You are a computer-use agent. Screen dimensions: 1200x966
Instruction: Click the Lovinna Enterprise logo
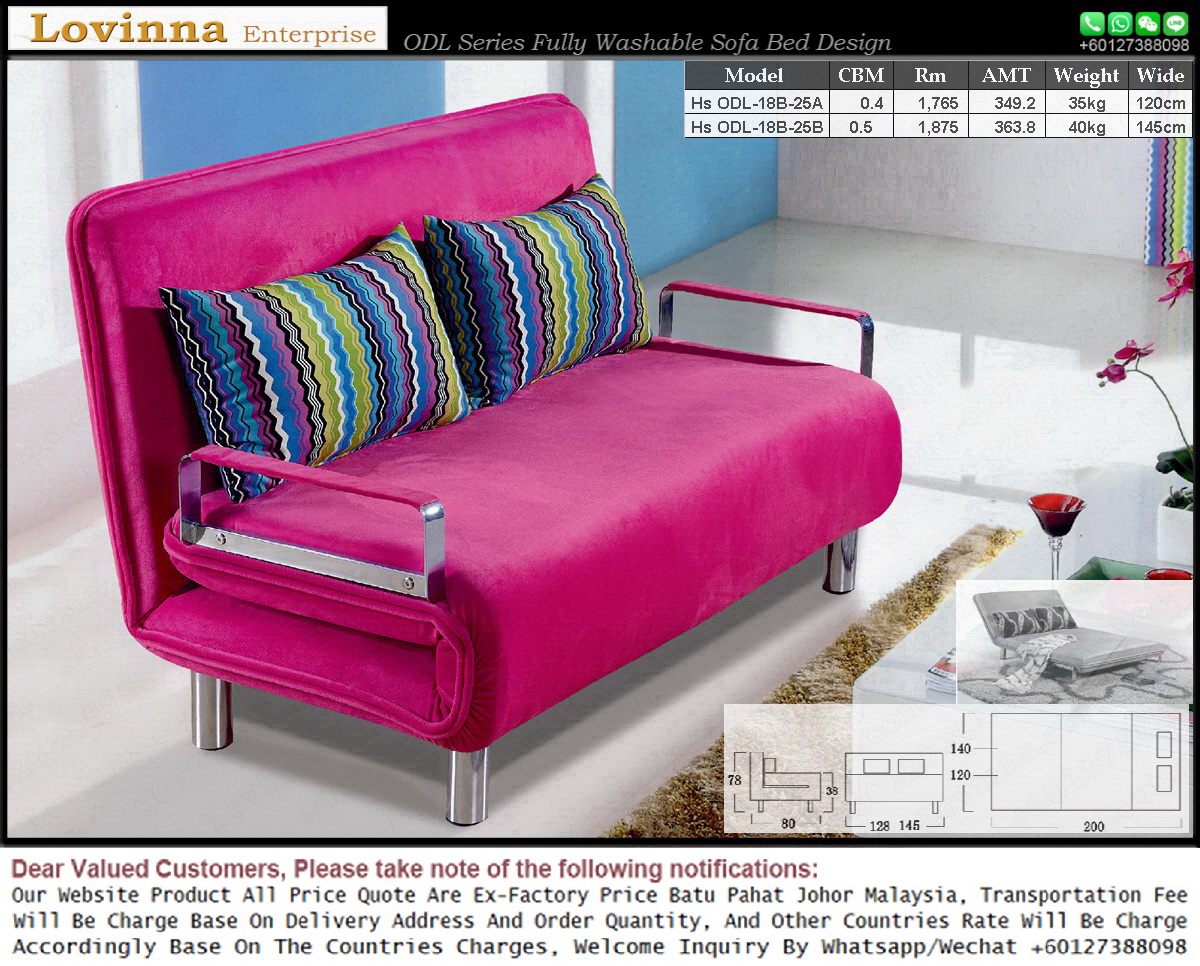[x=198, y=28]
